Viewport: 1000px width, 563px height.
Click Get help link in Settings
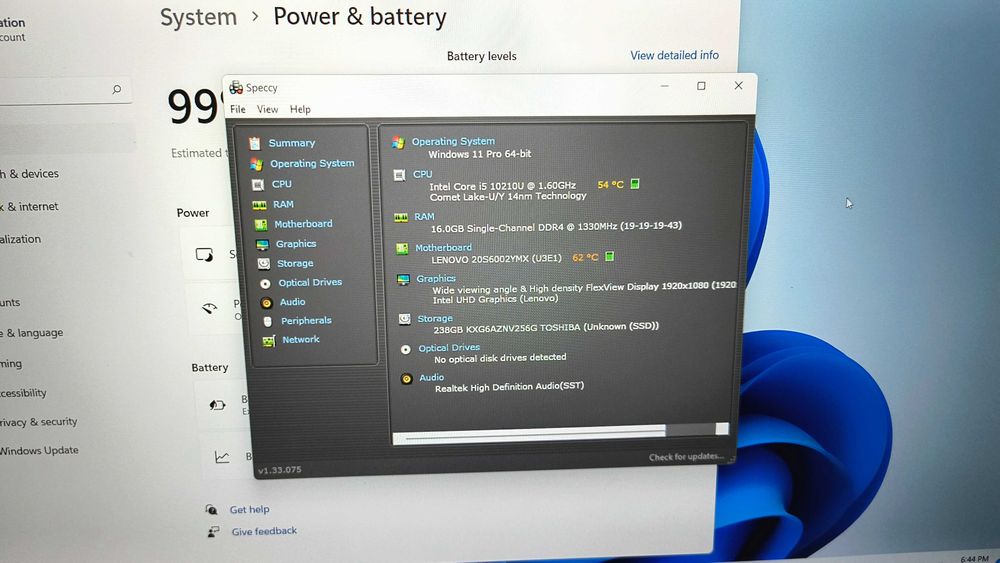pos(249,509)
